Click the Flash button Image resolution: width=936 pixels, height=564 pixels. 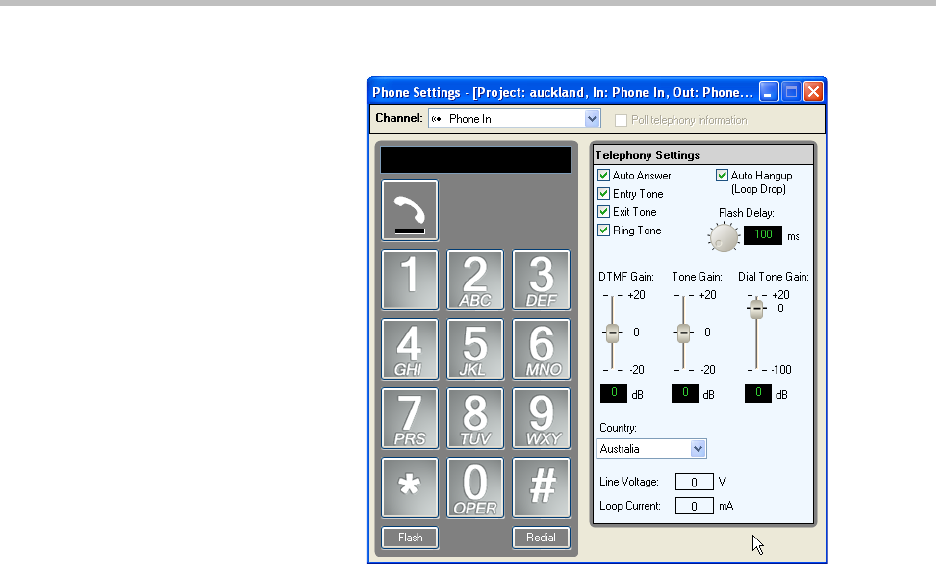pyautogui.click(x=410, y=537)
